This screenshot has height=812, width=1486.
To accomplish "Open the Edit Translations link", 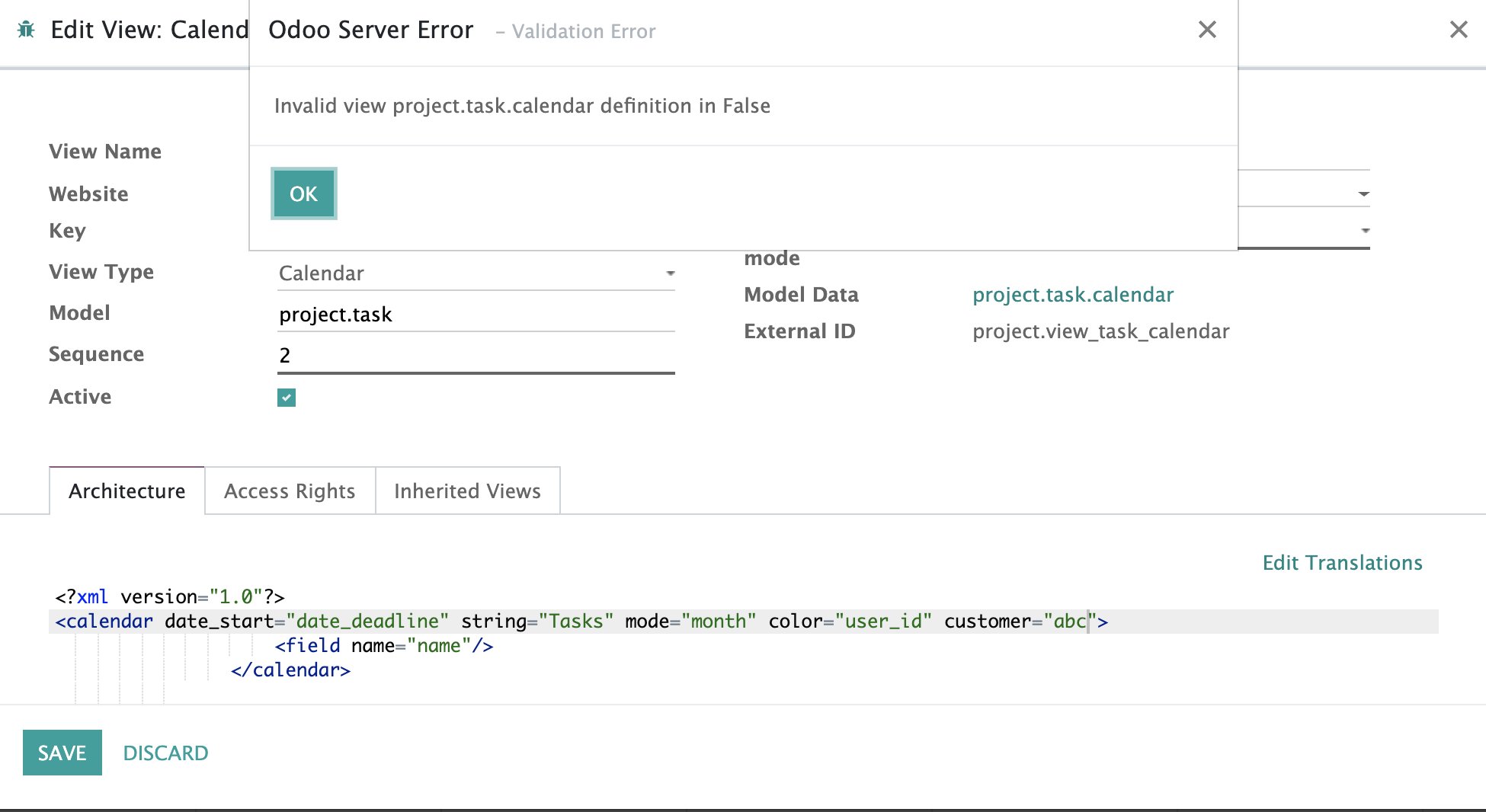I will [x=1343, y=563].
